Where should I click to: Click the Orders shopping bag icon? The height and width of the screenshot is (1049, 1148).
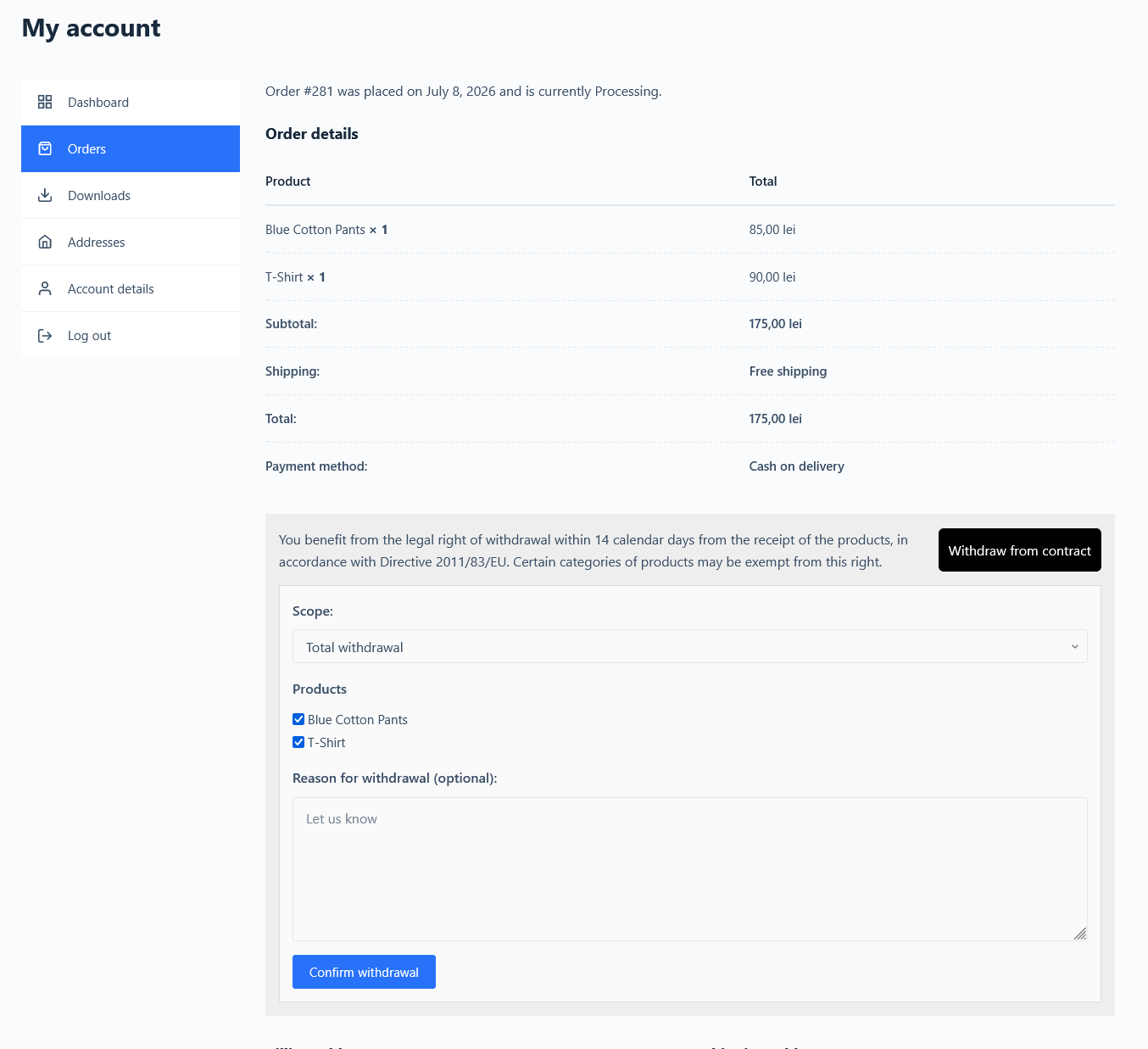(x=45, y=148)
